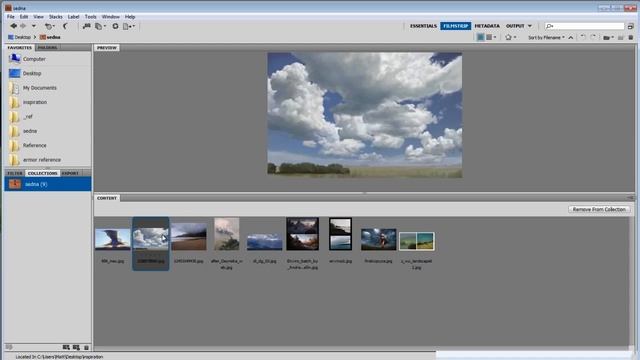Image resolution: width=640 pixels, height=360 pixels.
Task: Expand the workspace switcher dropdown arrow
Action: click(x=530, y=26)
